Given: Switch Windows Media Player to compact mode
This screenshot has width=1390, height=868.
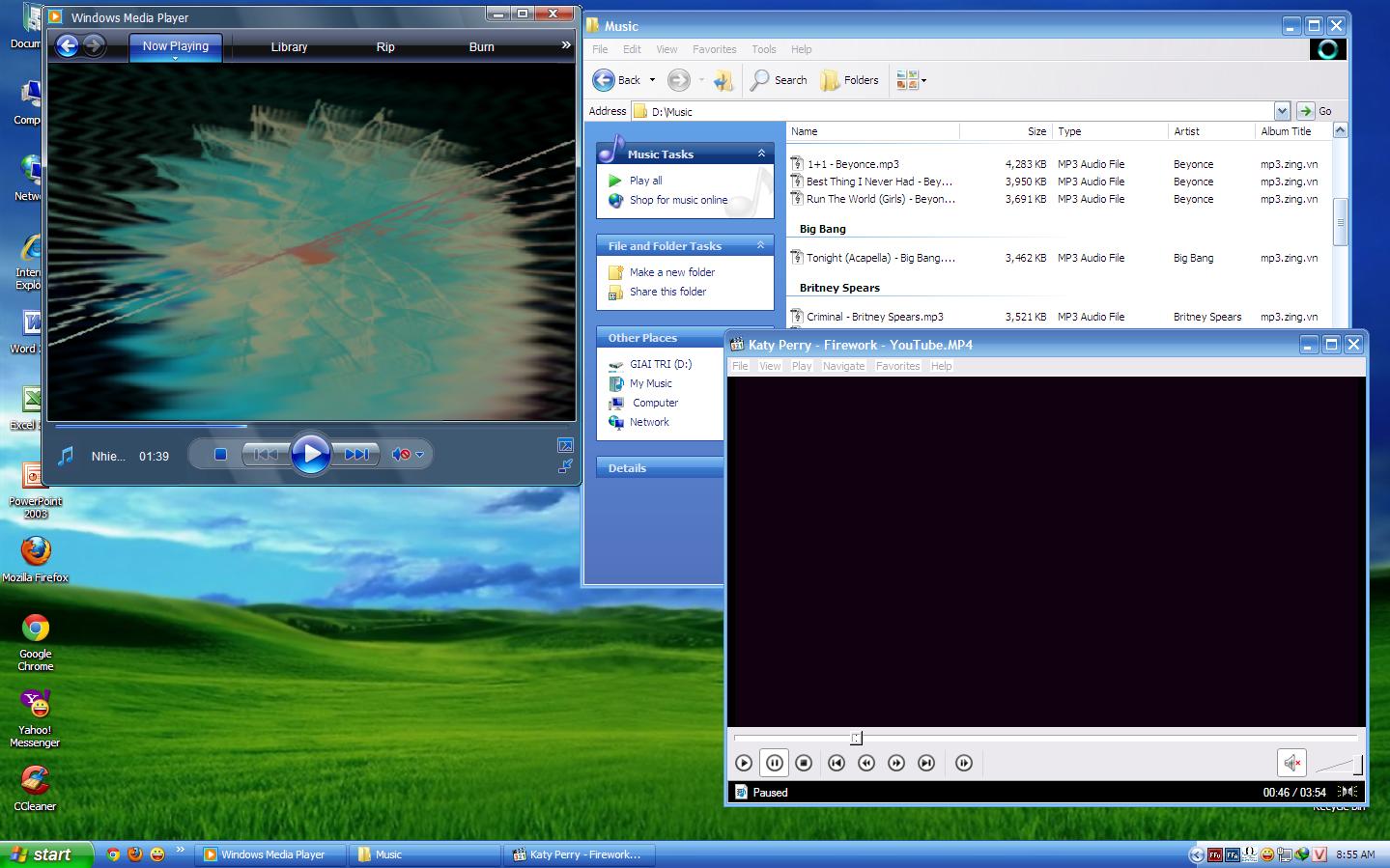Looking at the screenshot, I should pyautogui.click(x=565, y=465).
